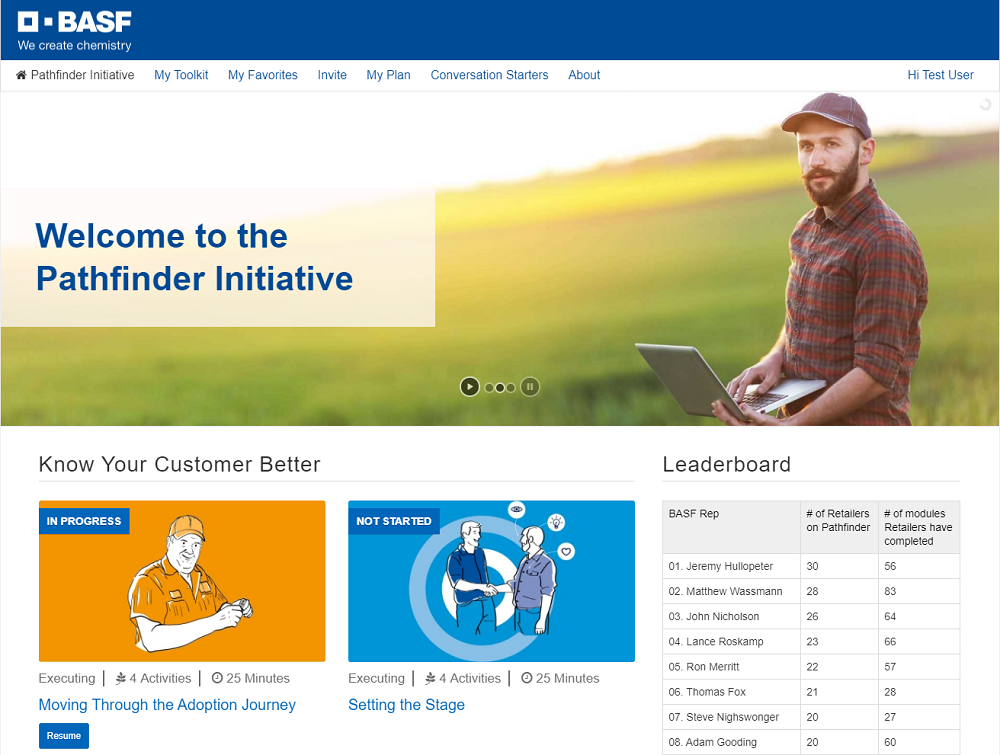Click the home icon beside Pathfinder Initiative
The image size is (1000, 755).
click(x=21, y=75)
